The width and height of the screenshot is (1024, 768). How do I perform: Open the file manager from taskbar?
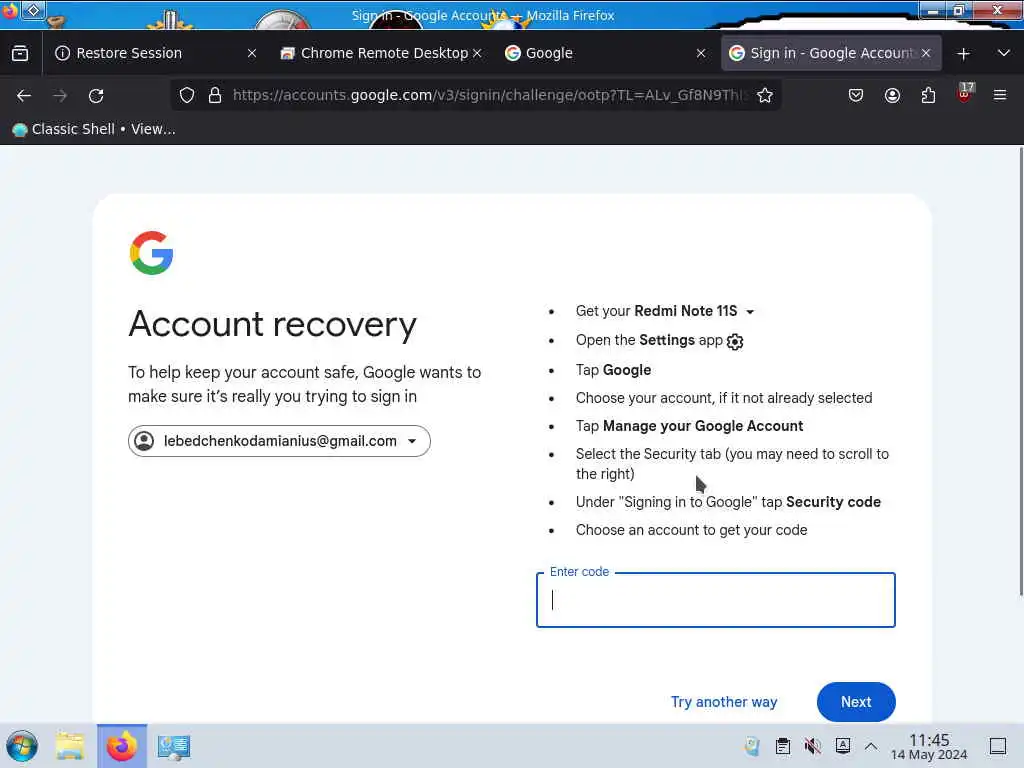click(x=71, y=746)
